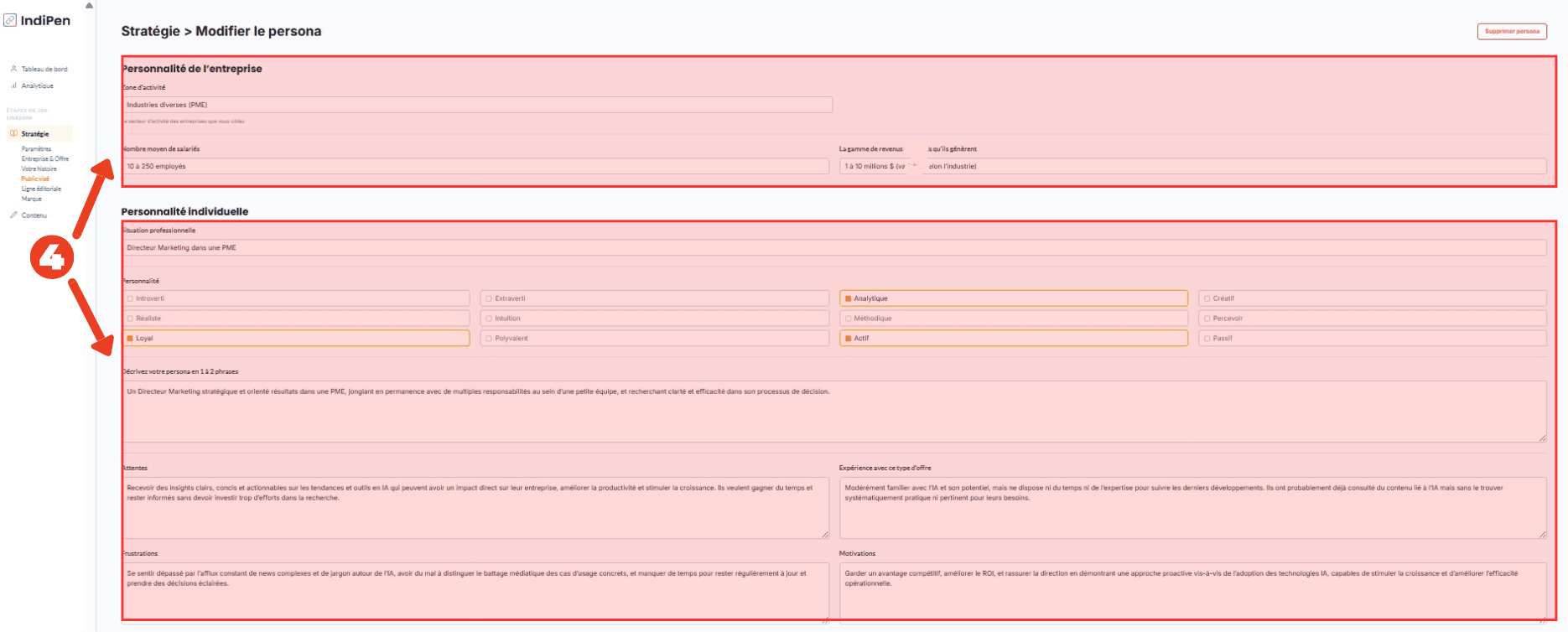Click the Stratégie book icon
The height and width of the screenshot is (632, 1568).
point(13,134)
